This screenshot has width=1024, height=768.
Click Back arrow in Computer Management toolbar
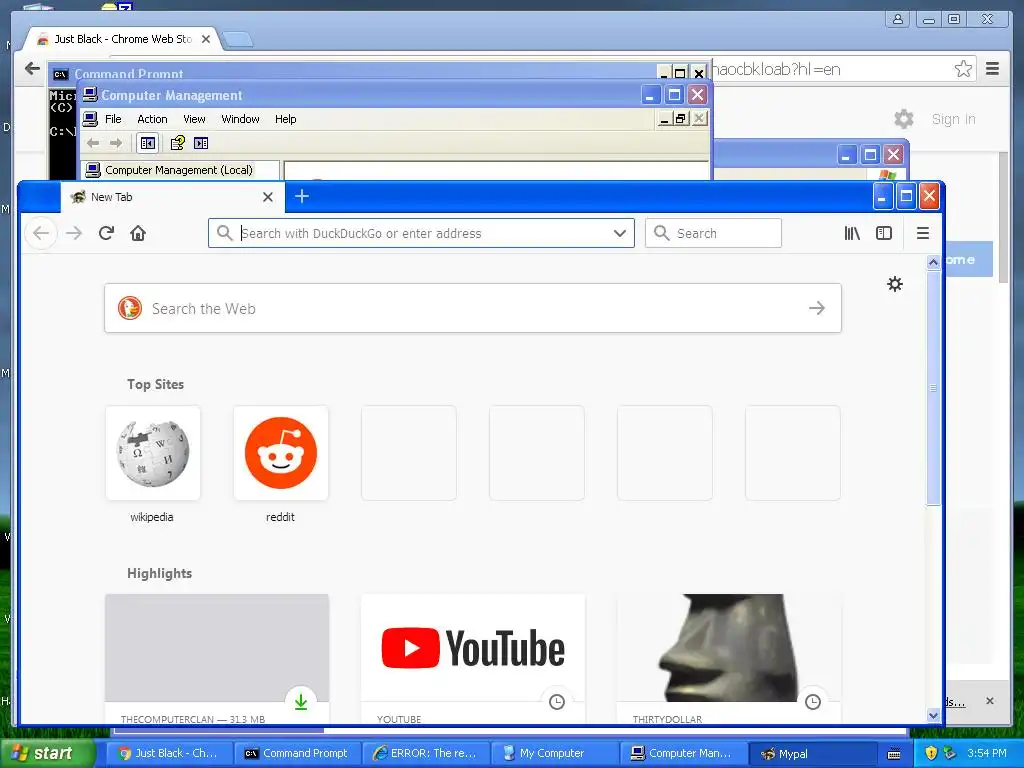click(x=93, y=143)
